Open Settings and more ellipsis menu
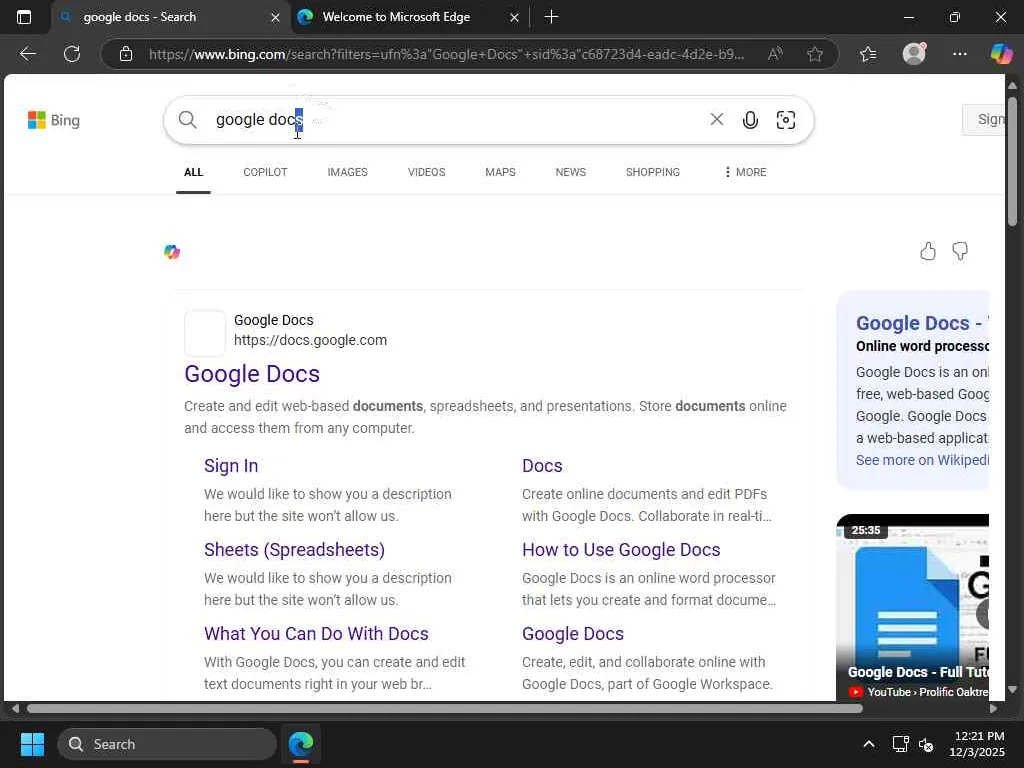This screenshot has width=1024, height=768. 959,54
